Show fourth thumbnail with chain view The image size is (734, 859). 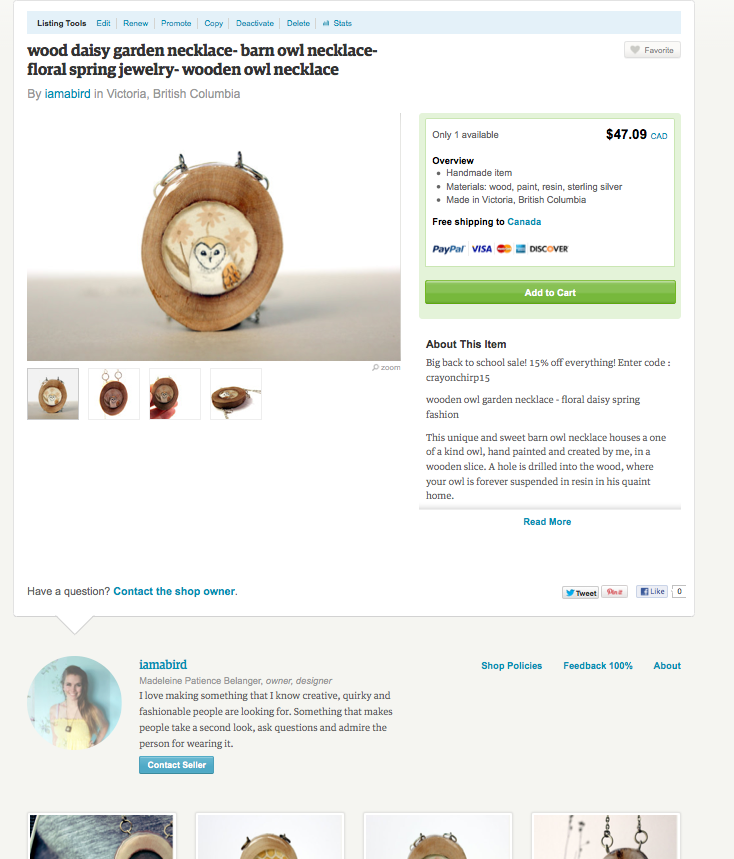236,394
